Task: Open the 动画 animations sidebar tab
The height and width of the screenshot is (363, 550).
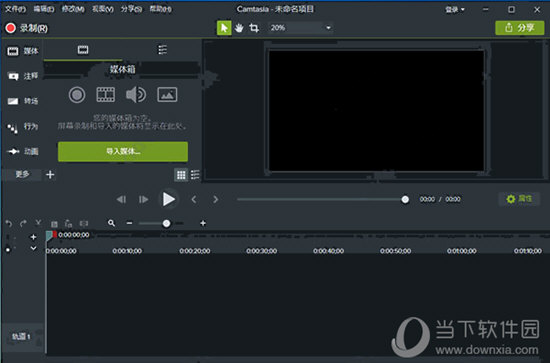Action: pyautogui.click(x=23, y=151)
